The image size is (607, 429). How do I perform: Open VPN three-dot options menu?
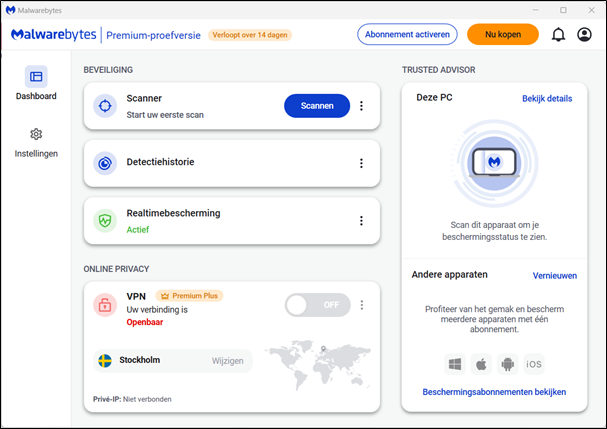[x=362, y=305]
